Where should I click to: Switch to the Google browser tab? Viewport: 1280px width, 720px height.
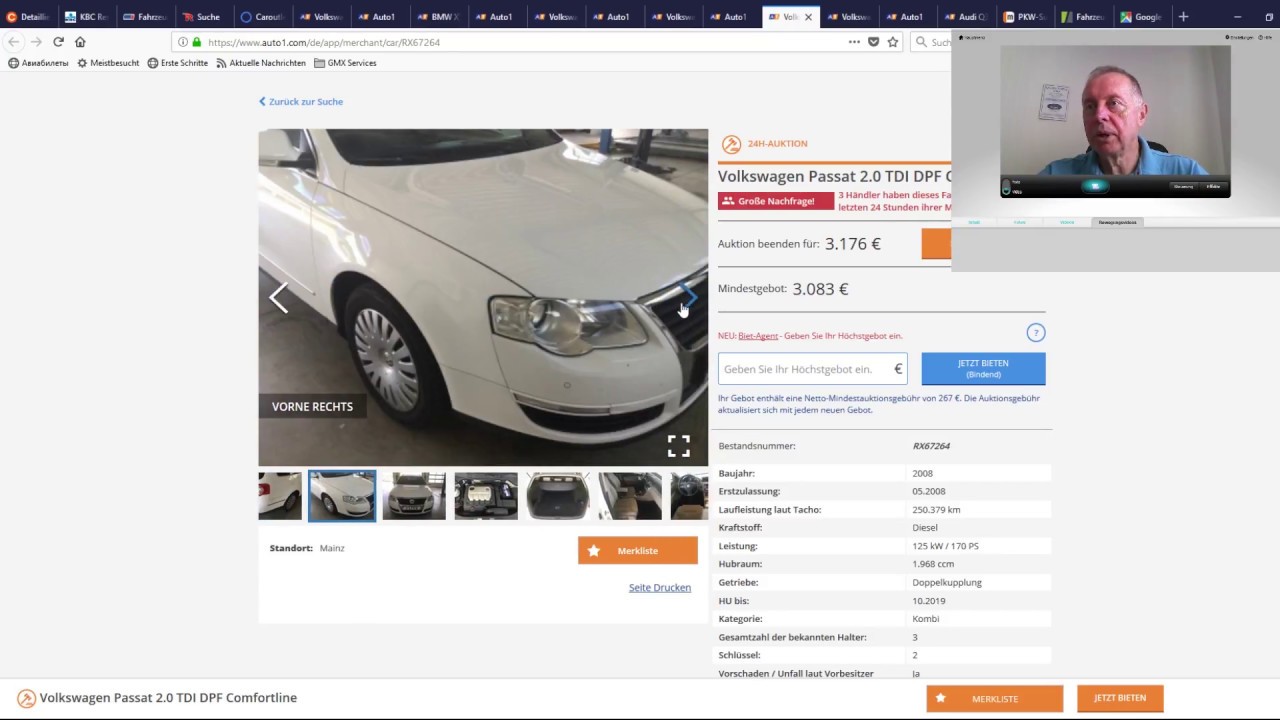(x=1141, y=16)
